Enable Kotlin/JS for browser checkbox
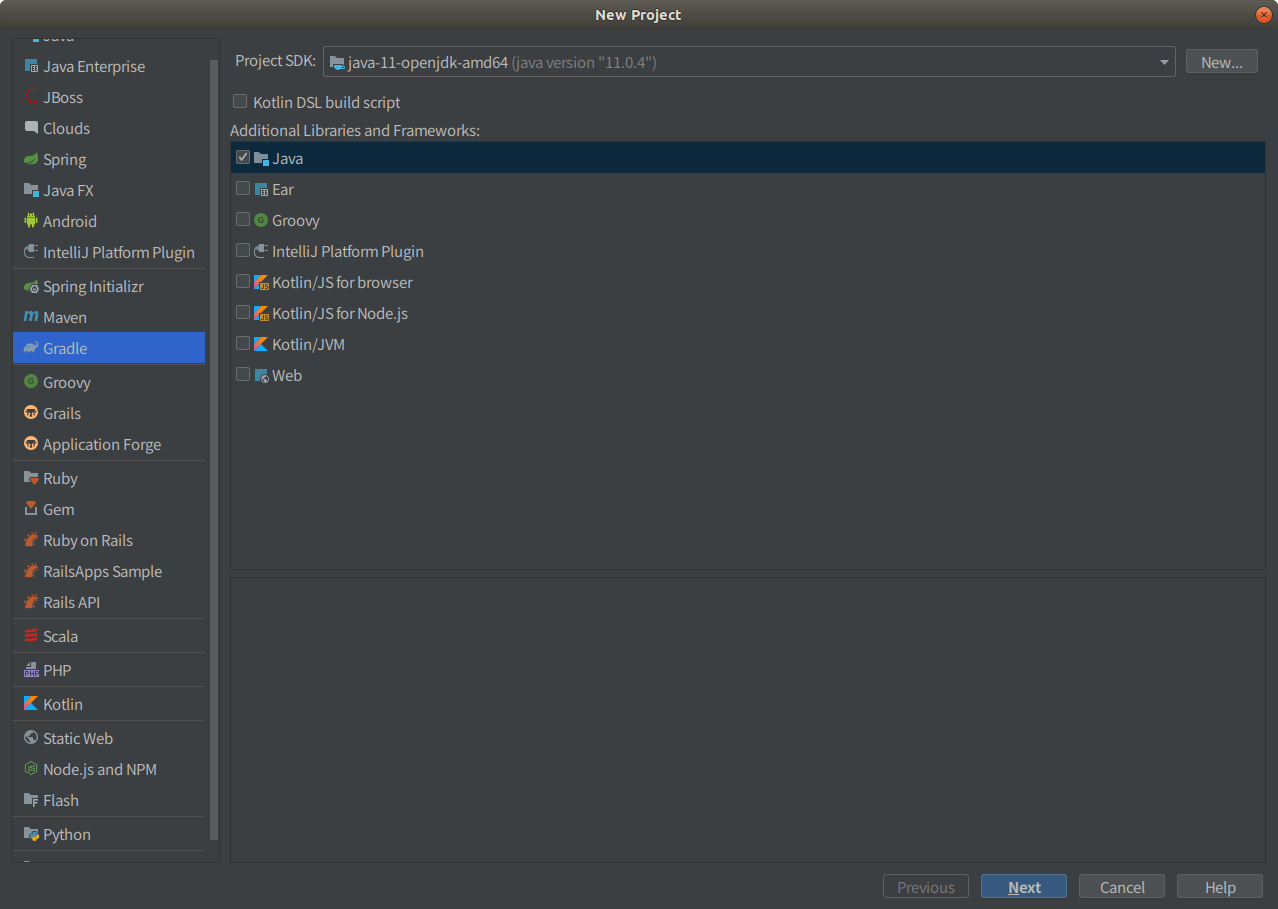This screenshot has height=909, width=1278. point(243,282)
